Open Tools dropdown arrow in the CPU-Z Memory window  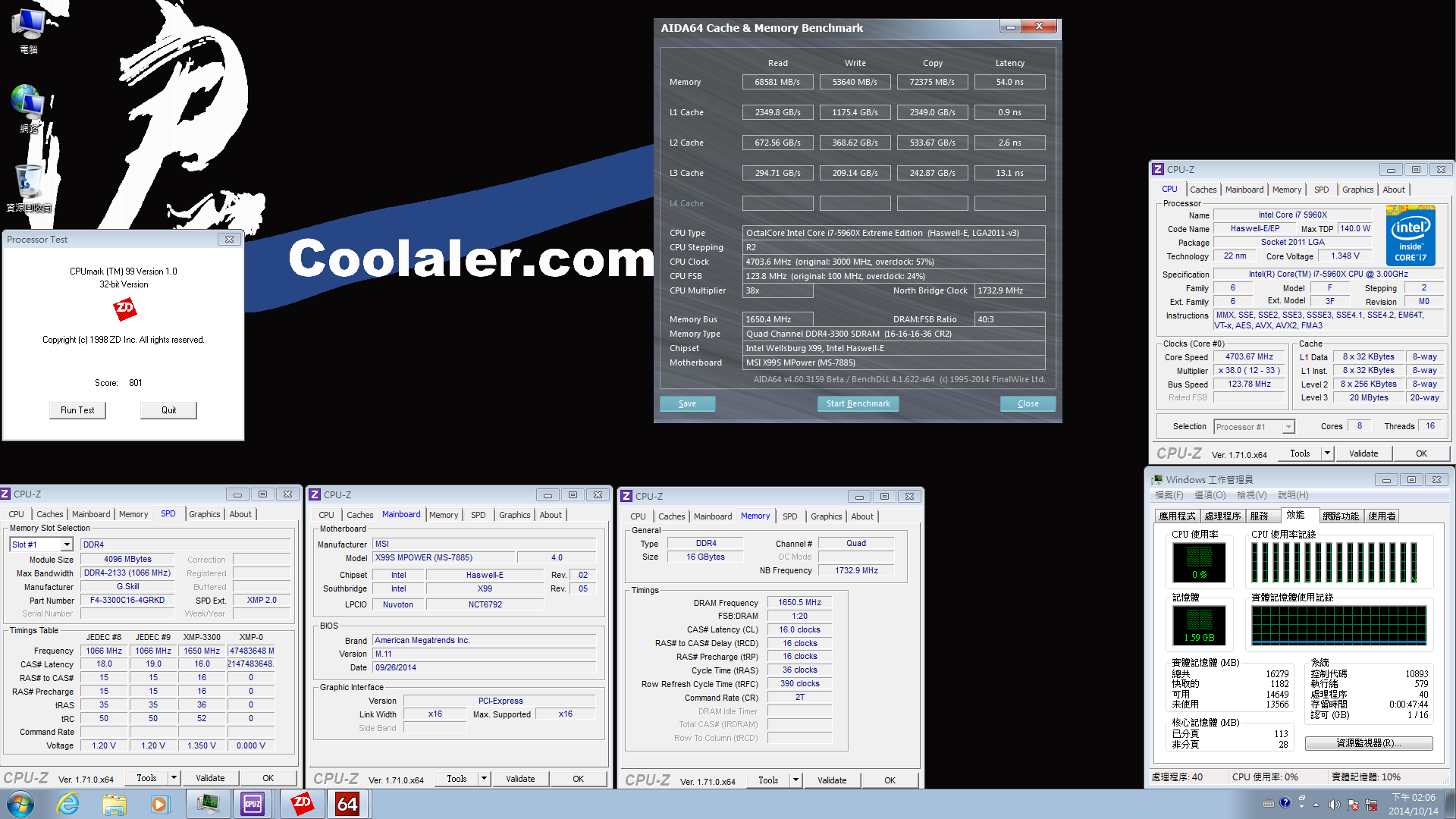[x=795, y=780]
